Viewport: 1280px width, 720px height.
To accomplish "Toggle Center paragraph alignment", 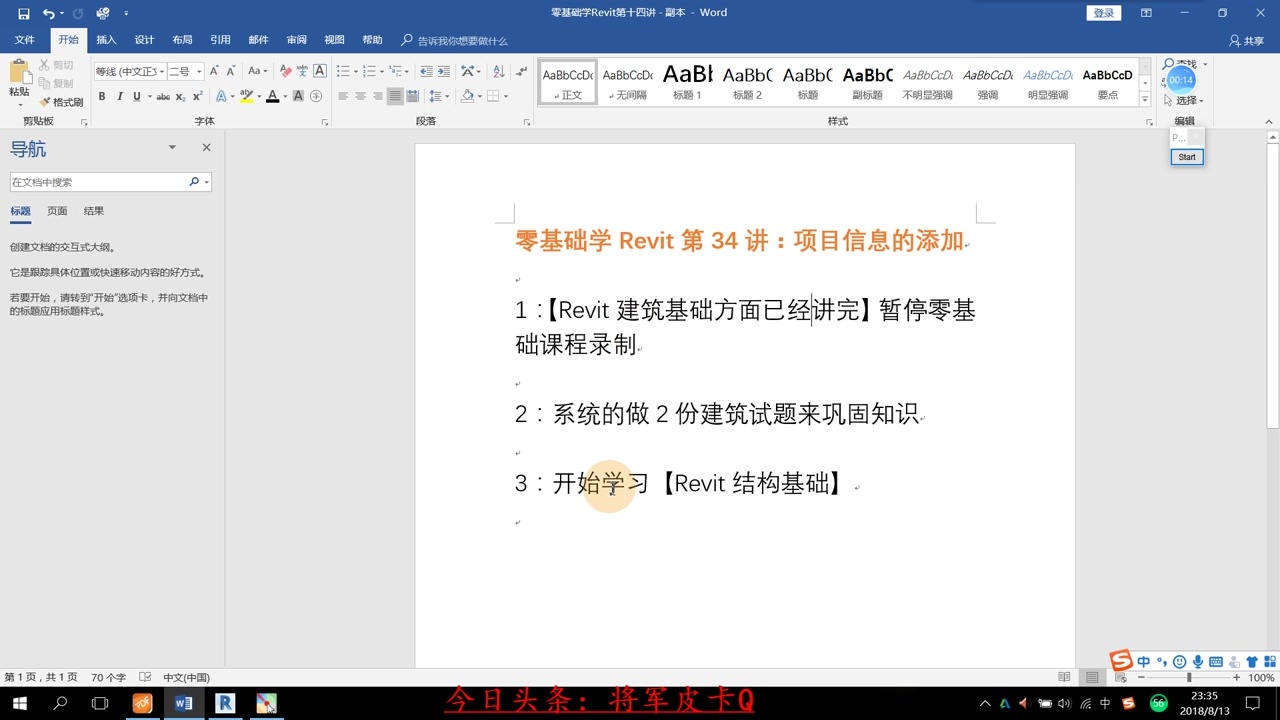I will tap(360, 97).
